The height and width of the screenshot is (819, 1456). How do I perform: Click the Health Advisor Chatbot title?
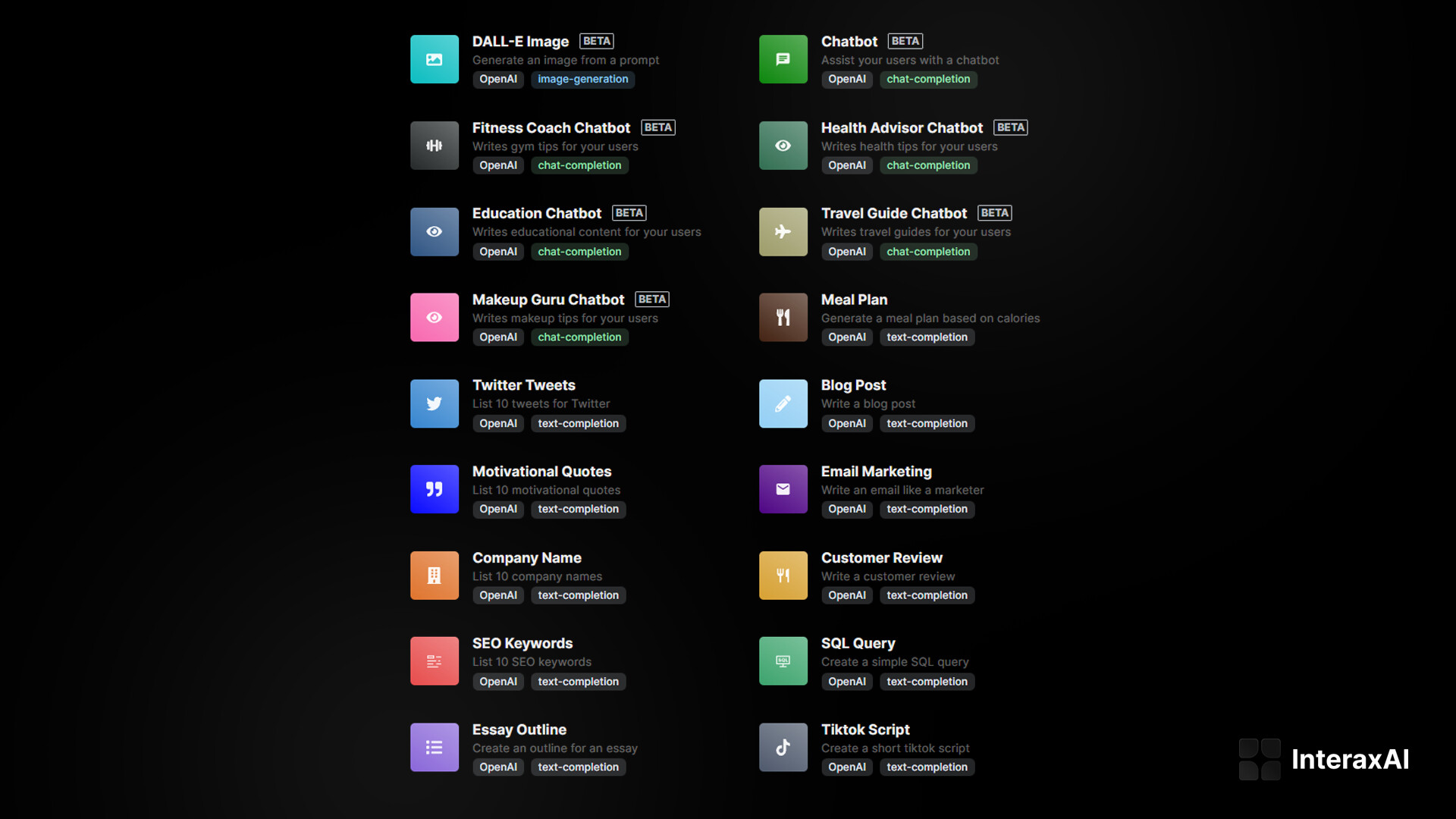901,128
